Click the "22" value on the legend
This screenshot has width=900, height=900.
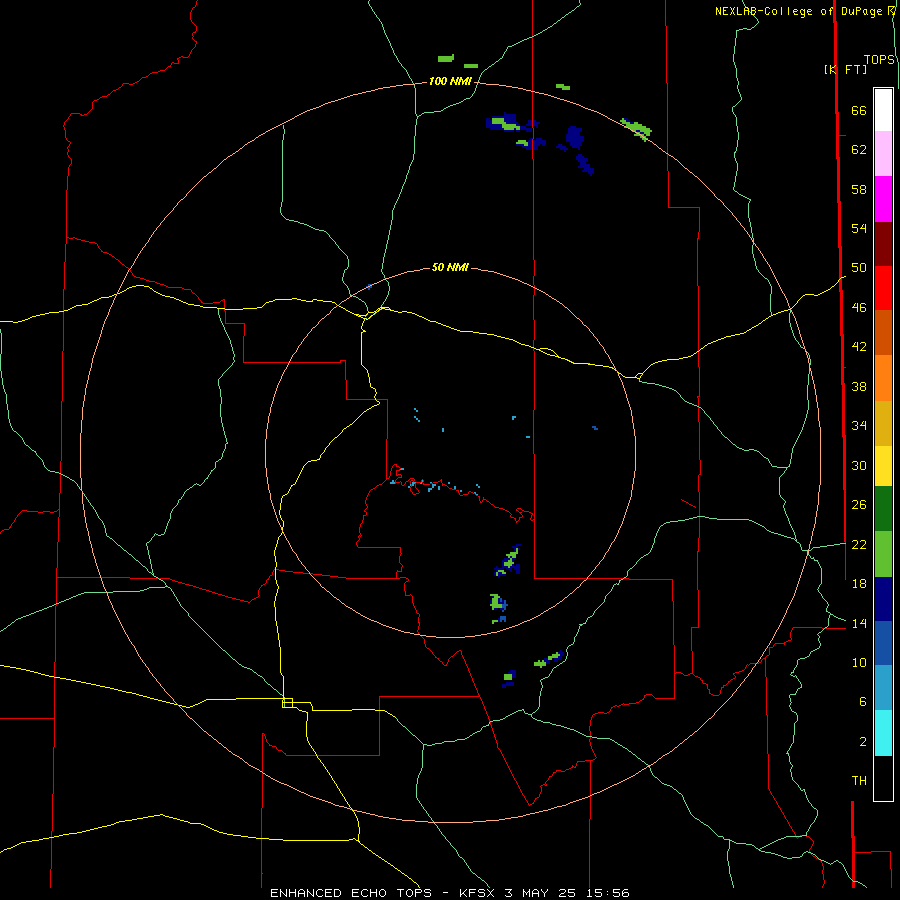tap(859, 544)
